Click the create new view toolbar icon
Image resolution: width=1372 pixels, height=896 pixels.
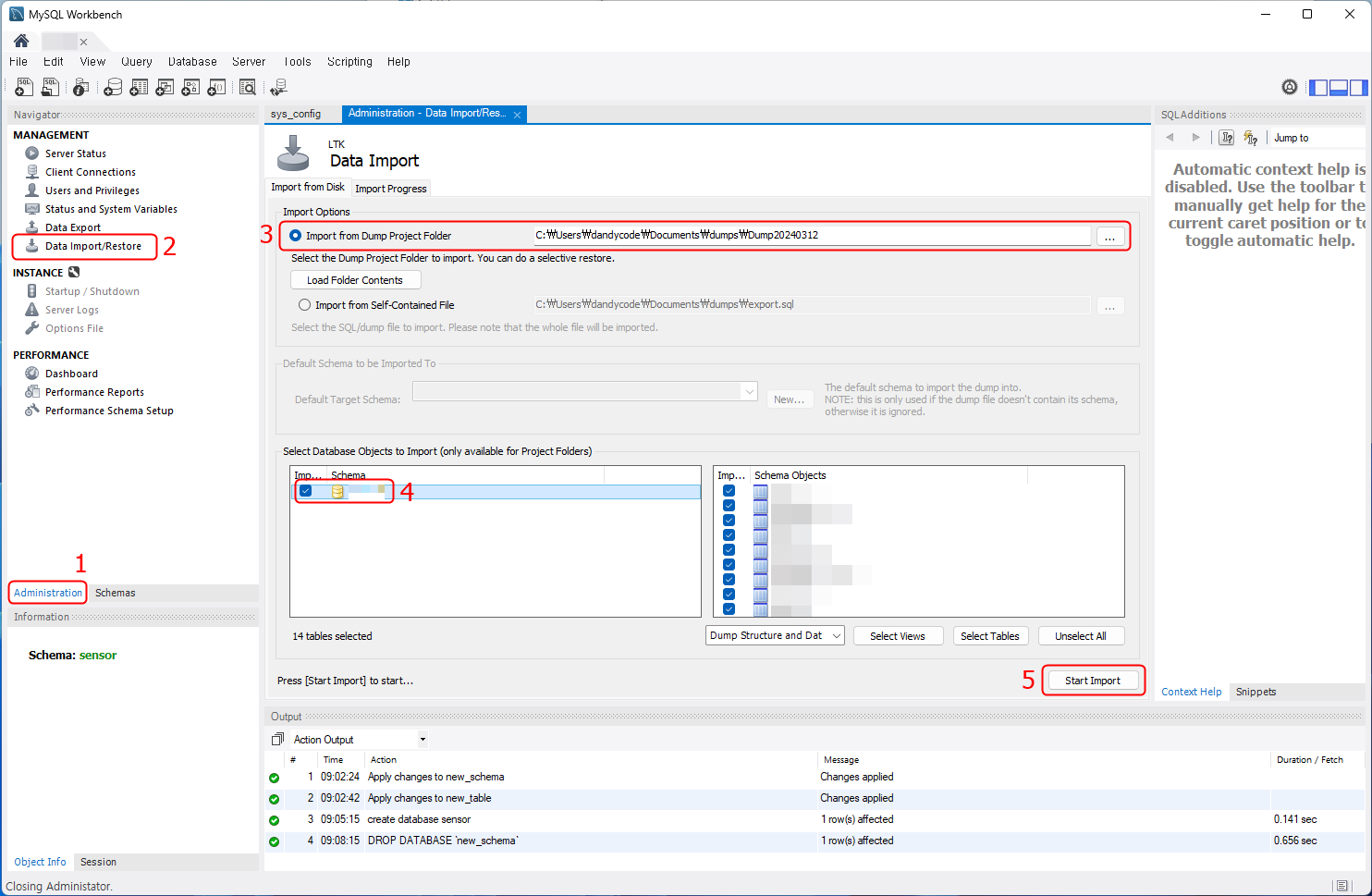165,87
